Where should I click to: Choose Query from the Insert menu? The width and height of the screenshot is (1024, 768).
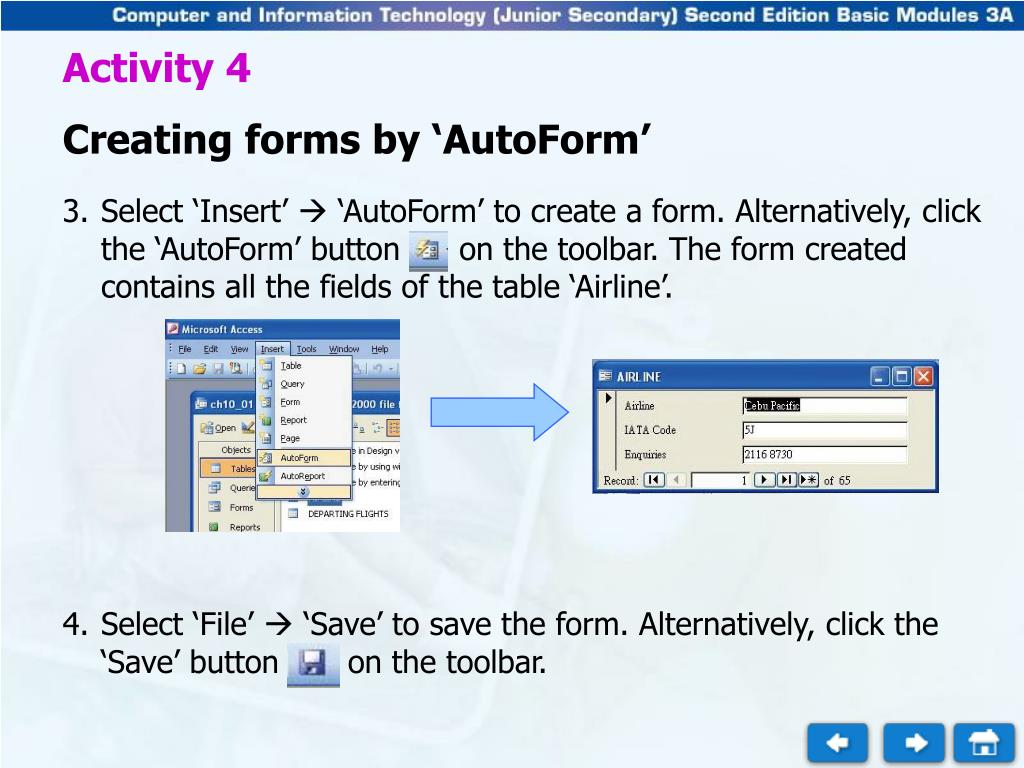(305, 384)
